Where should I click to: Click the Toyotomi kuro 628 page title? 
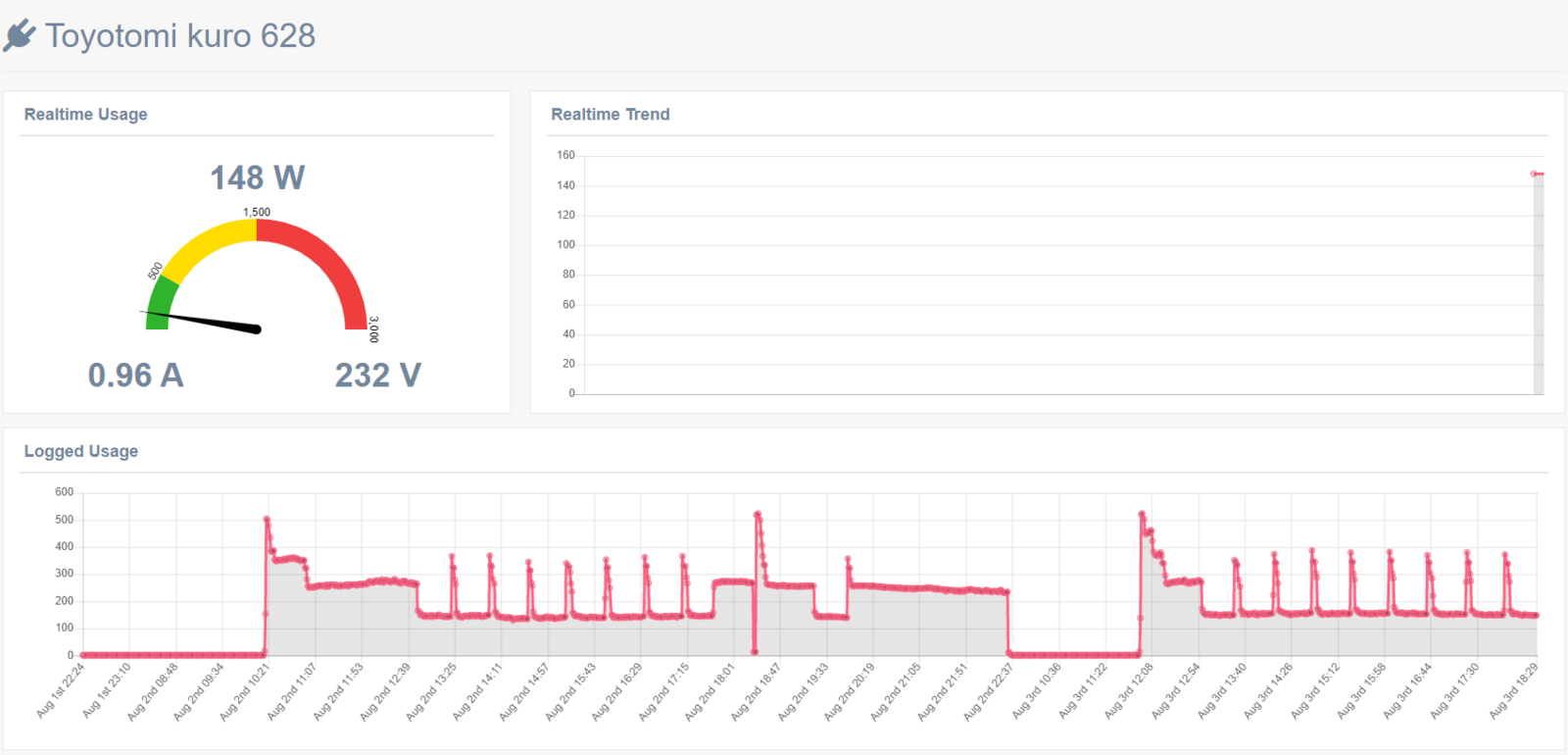pos(180,35)
